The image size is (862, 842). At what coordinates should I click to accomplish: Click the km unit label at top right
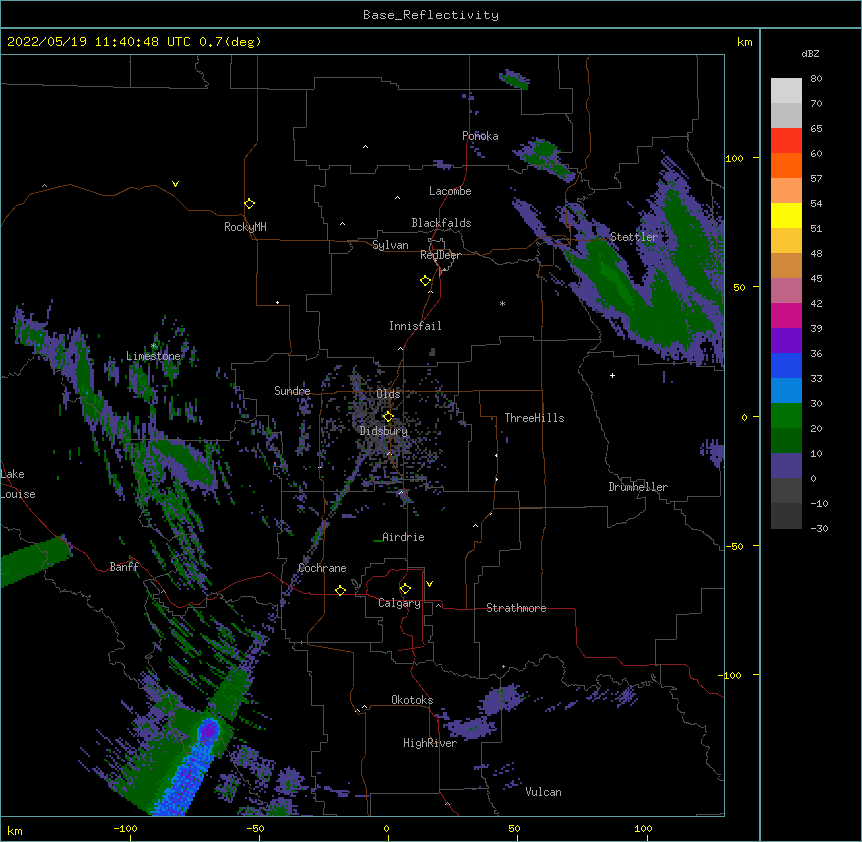pos(744,42)
